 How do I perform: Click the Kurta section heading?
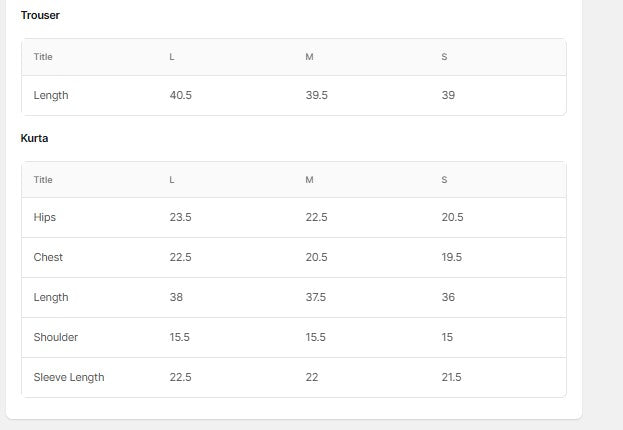(x=35, y=138)
